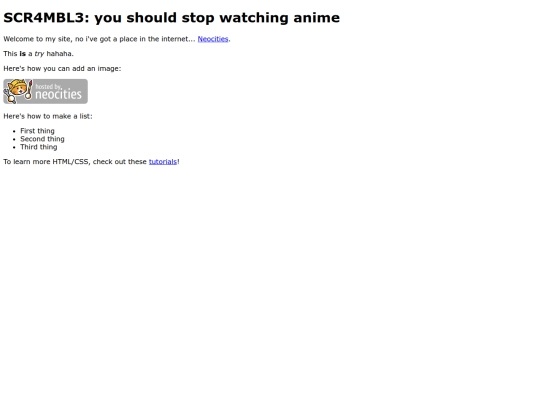Click the Third thing list item

[x=39, y=147]
